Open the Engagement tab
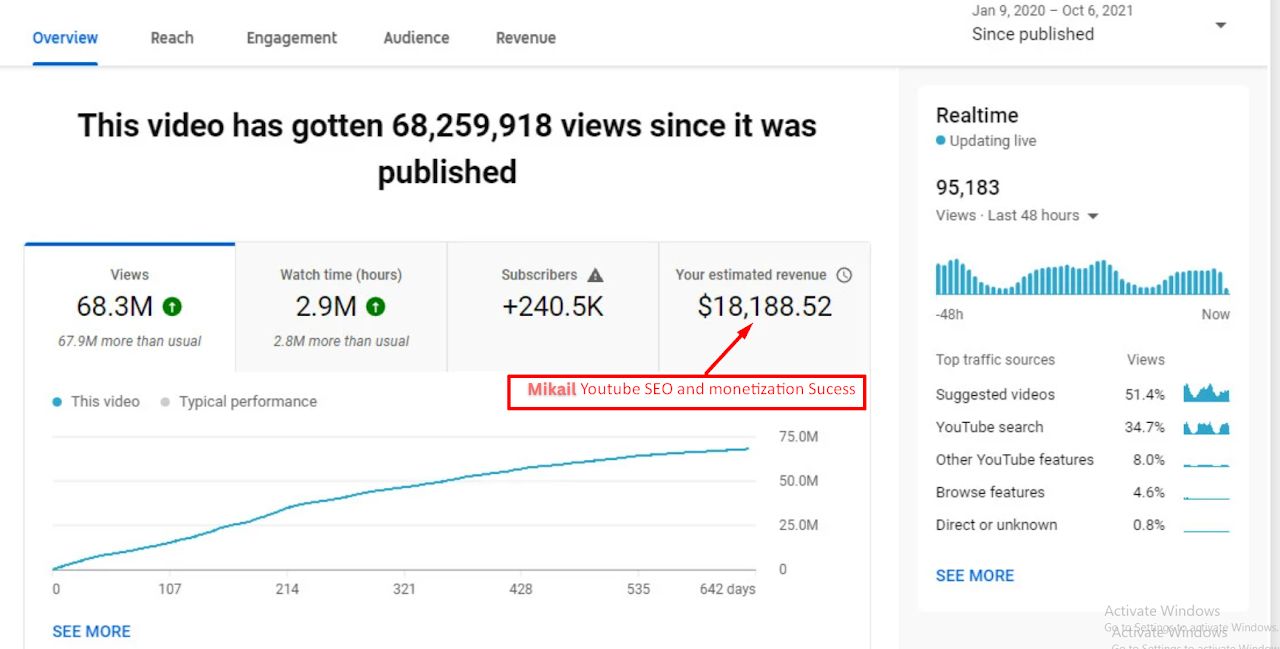Viewport: 1280px width, 649px height. click(x=292, y=38)
